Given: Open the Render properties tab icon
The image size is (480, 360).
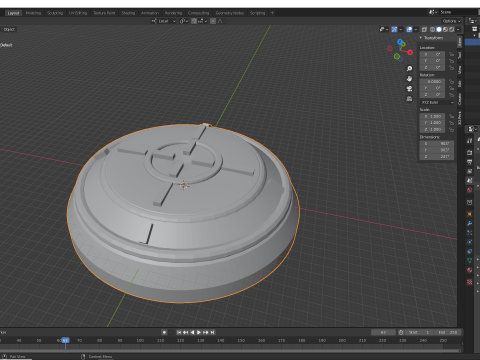Looking at the screenshot, I should (469, 153).
